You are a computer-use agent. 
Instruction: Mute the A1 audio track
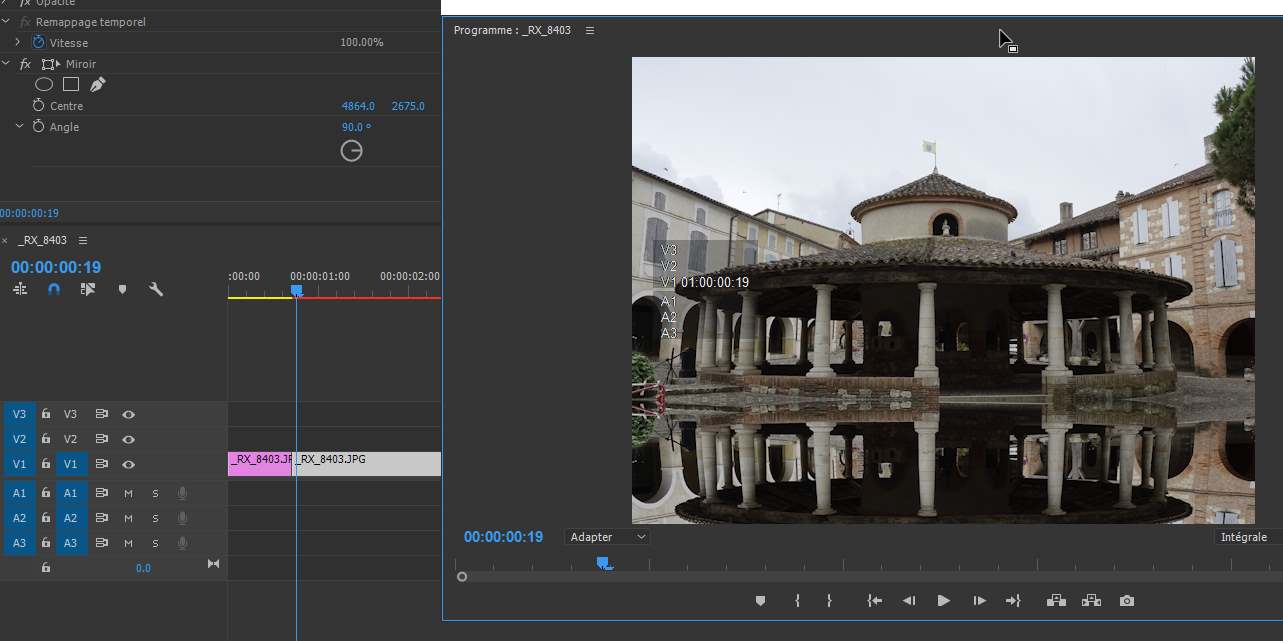click(x=128, y=493)
